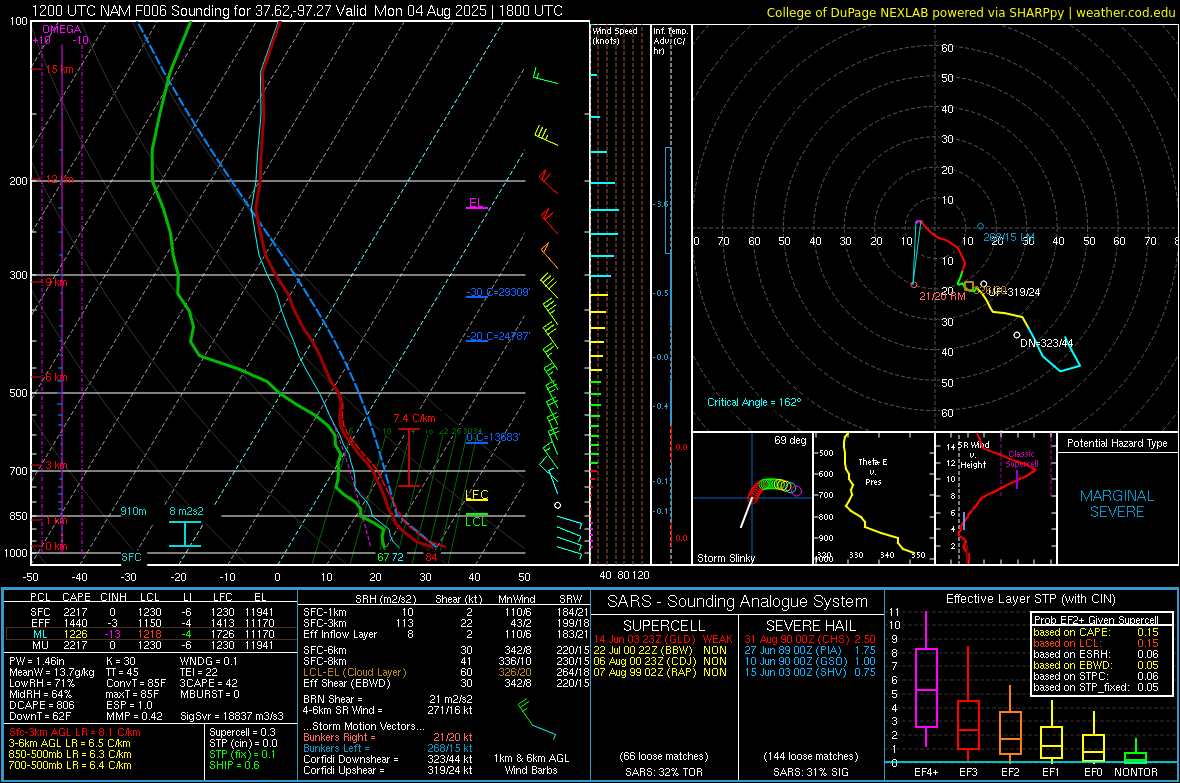
Task: Click the green "SHIP = 0.6" value
Action: click(x=234, y=765)
